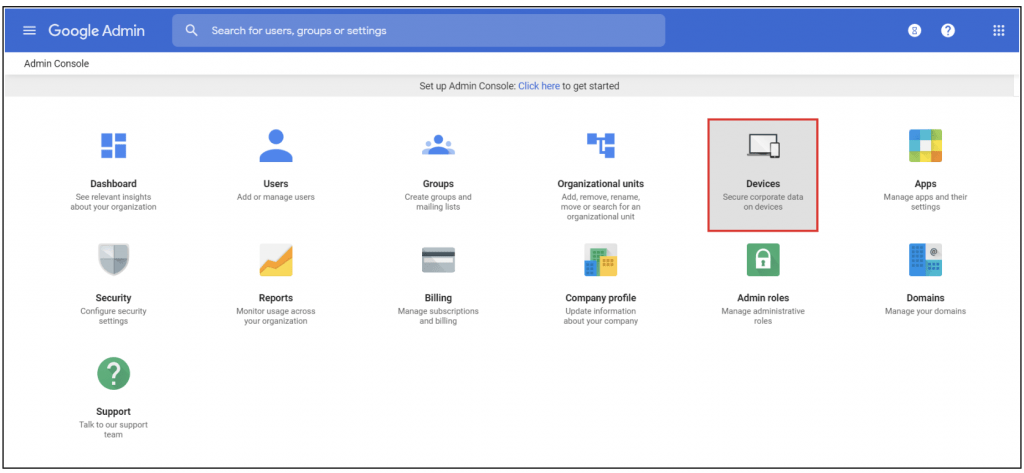1024x473 pixels.
Task: Click the Company profile buildings icon
Action: coord(601,260)
